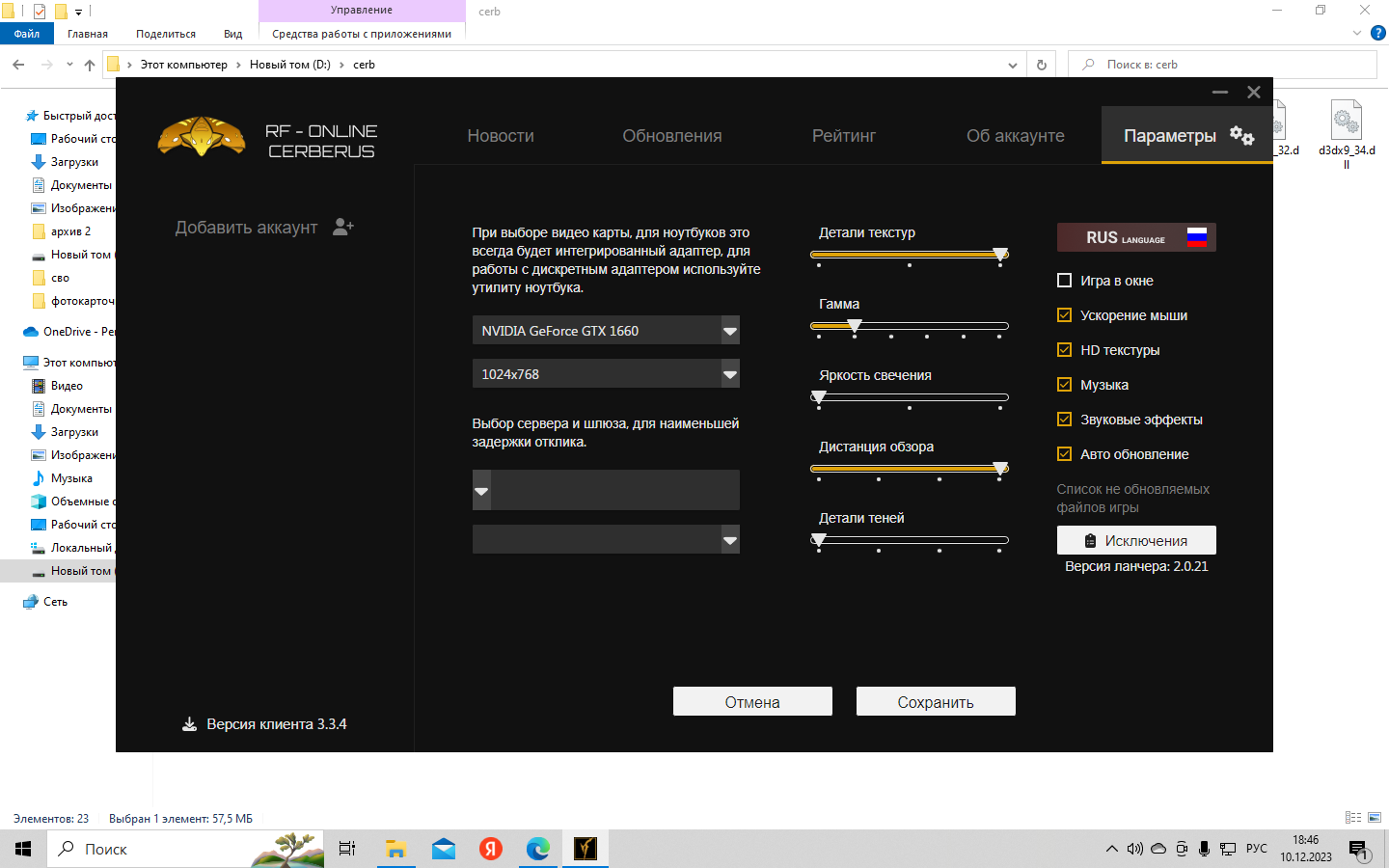1389x868 pixels.
Task: Click the Отмена button
Action: coord(752,701)
